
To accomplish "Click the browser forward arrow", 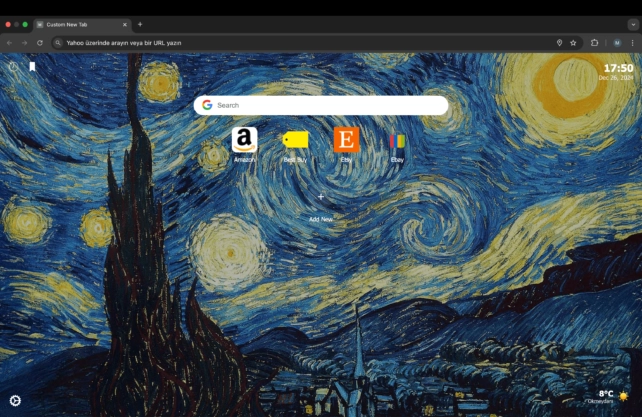I will (x=25, y=43).
